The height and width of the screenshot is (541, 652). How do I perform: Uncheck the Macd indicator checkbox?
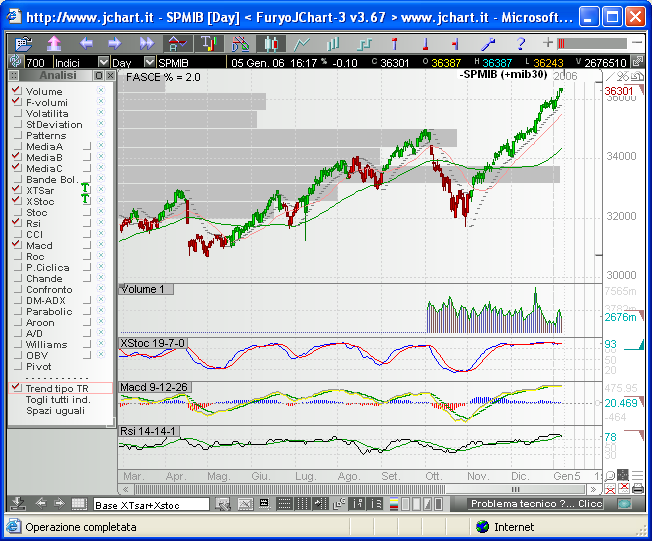point(16,246)
